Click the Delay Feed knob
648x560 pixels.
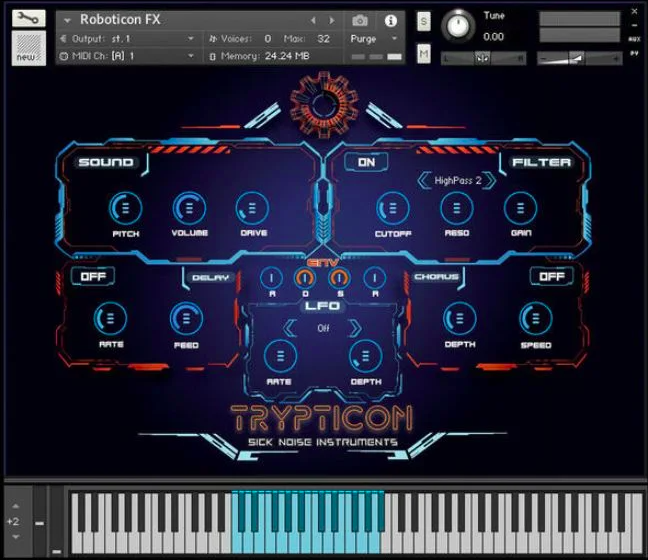(x=186, y=318)
